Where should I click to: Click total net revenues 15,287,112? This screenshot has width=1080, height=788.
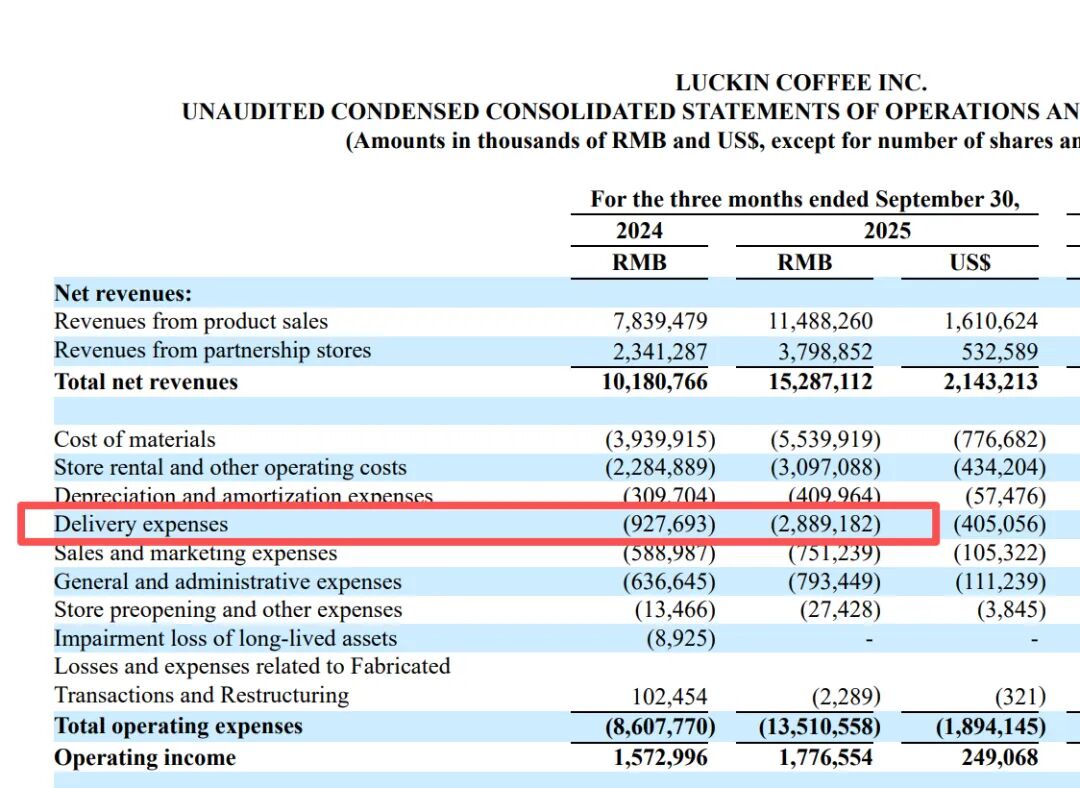pos(821,382)
